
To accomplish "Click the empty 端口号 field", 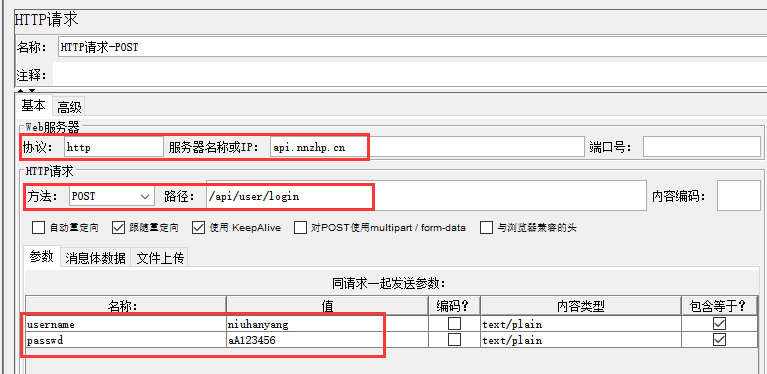I will click(x=701, y=147).
